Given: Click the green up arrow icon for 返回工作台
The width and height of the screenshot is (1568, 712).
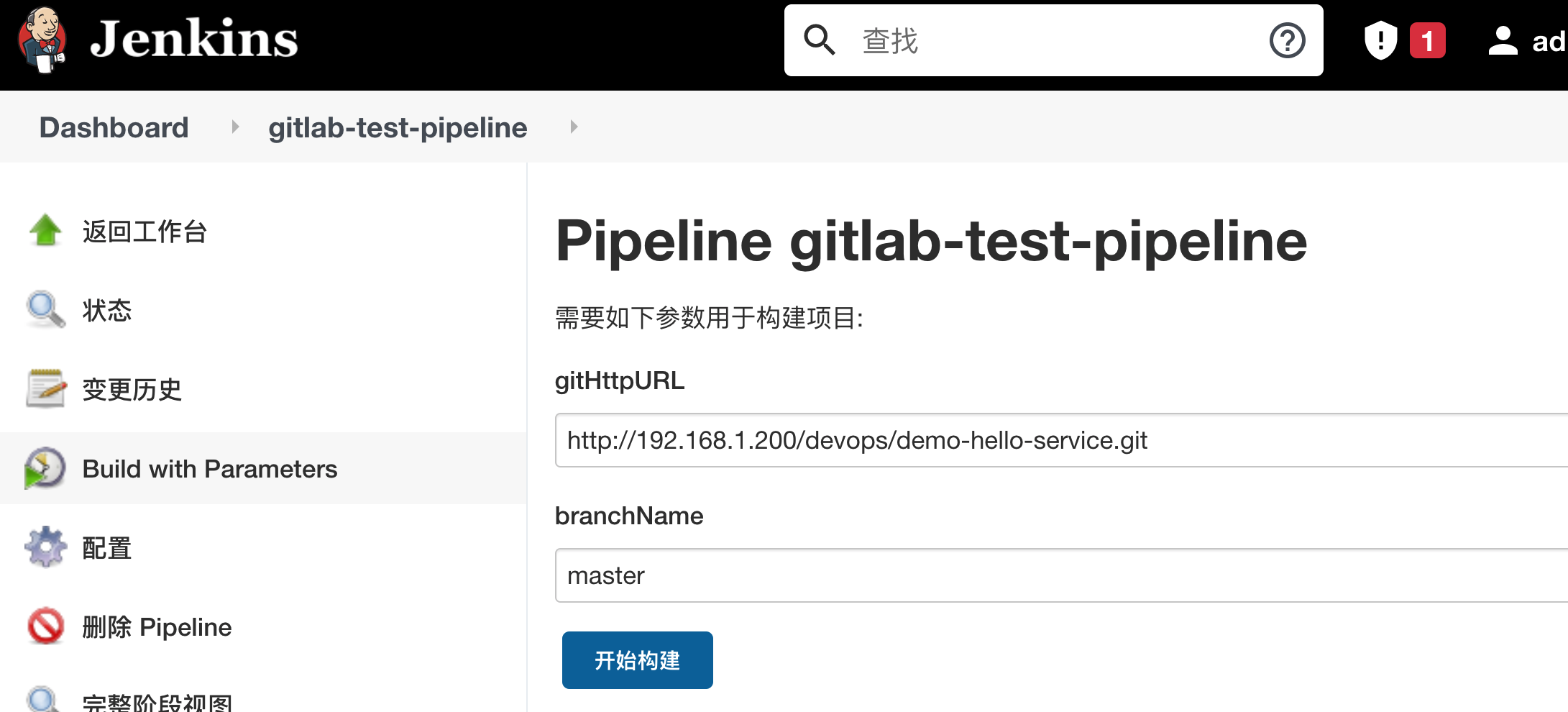Looking at the screenshot, I should tap(45, 230).
